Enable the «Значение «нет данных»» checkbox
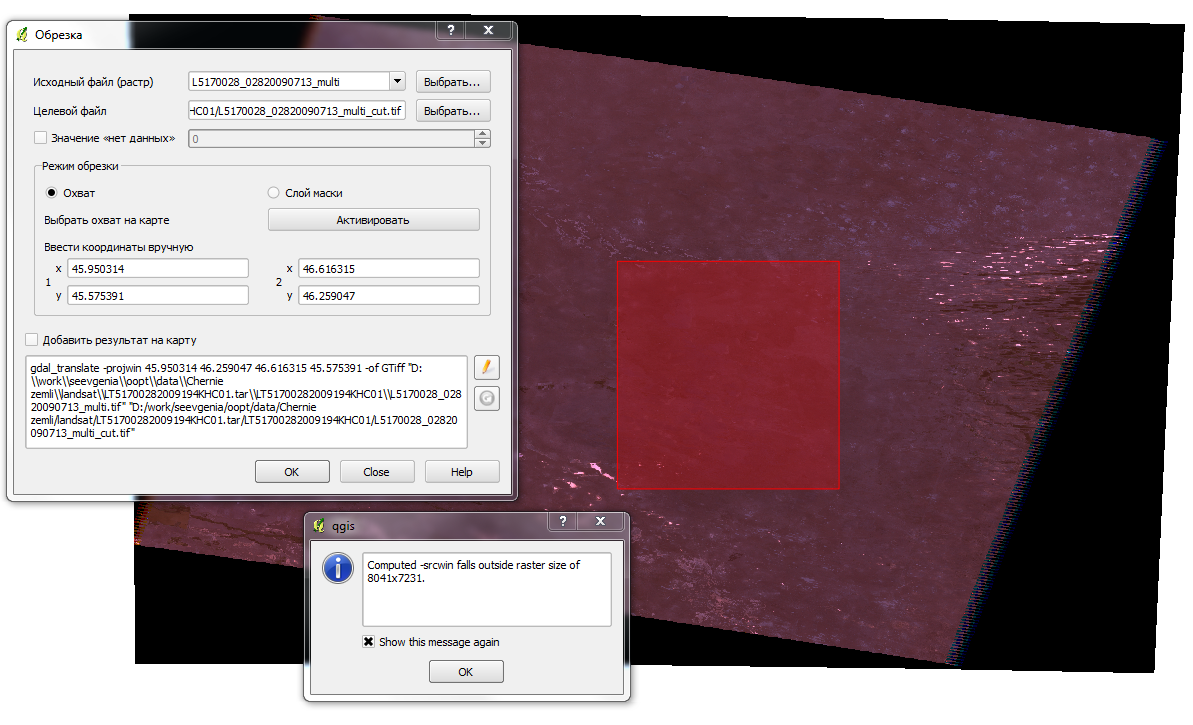Screen dimensions: 1193x725 40,138
